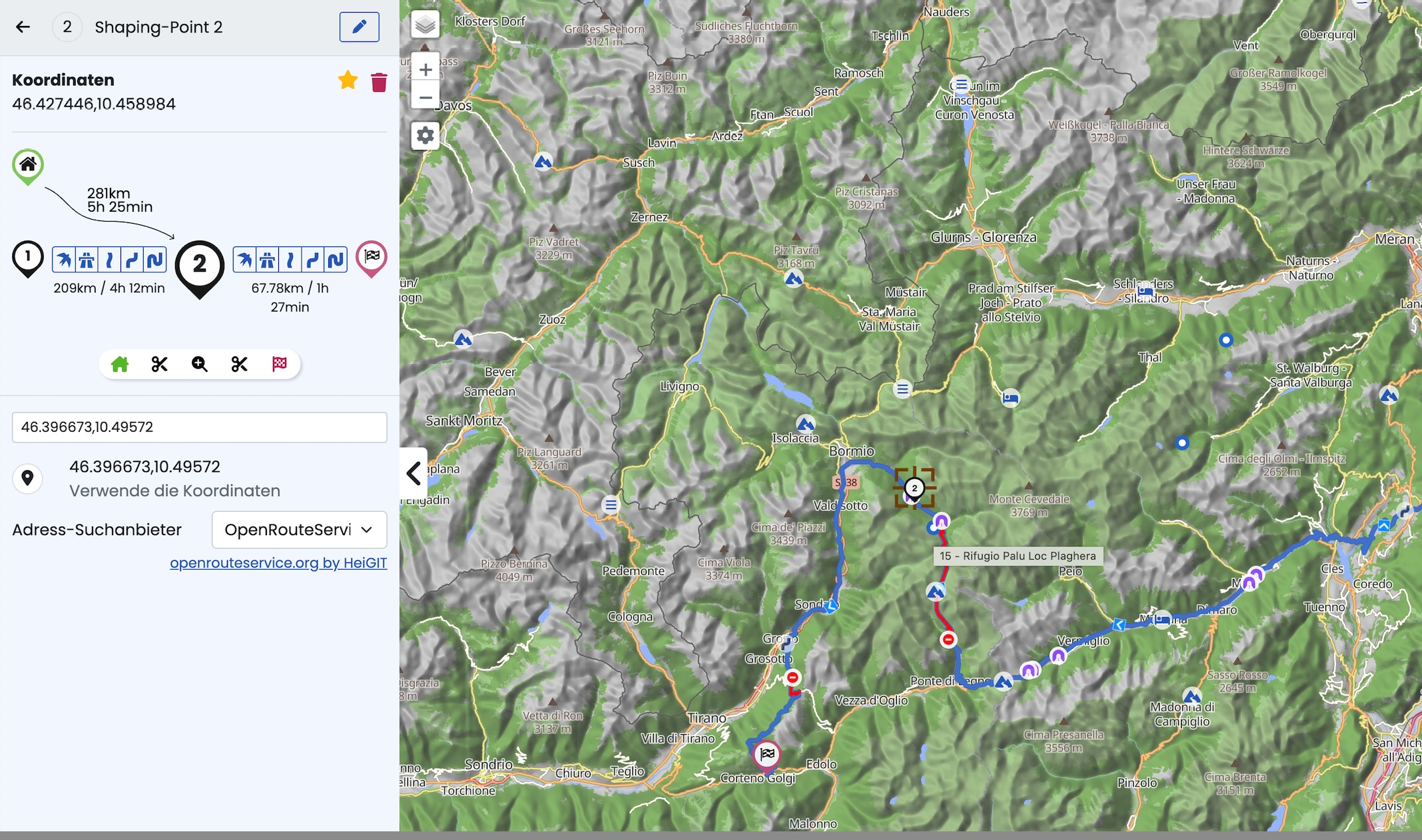
Task: Edit Shaping-Point 2 name with pencil button
Action: tap(359, 27)
